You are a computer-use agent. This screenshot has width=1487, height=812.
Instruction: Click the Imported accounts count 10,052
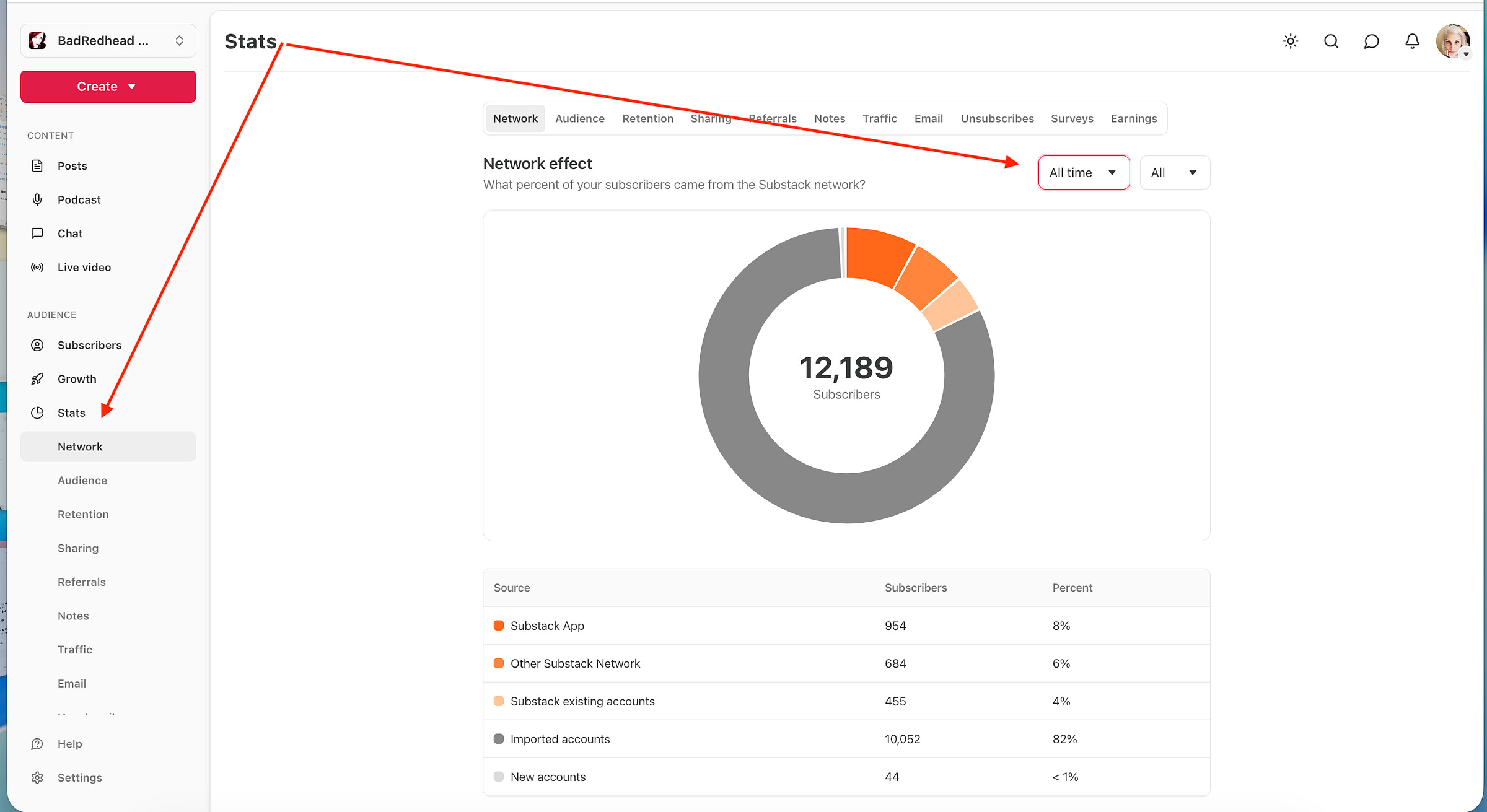coord(903,739)
